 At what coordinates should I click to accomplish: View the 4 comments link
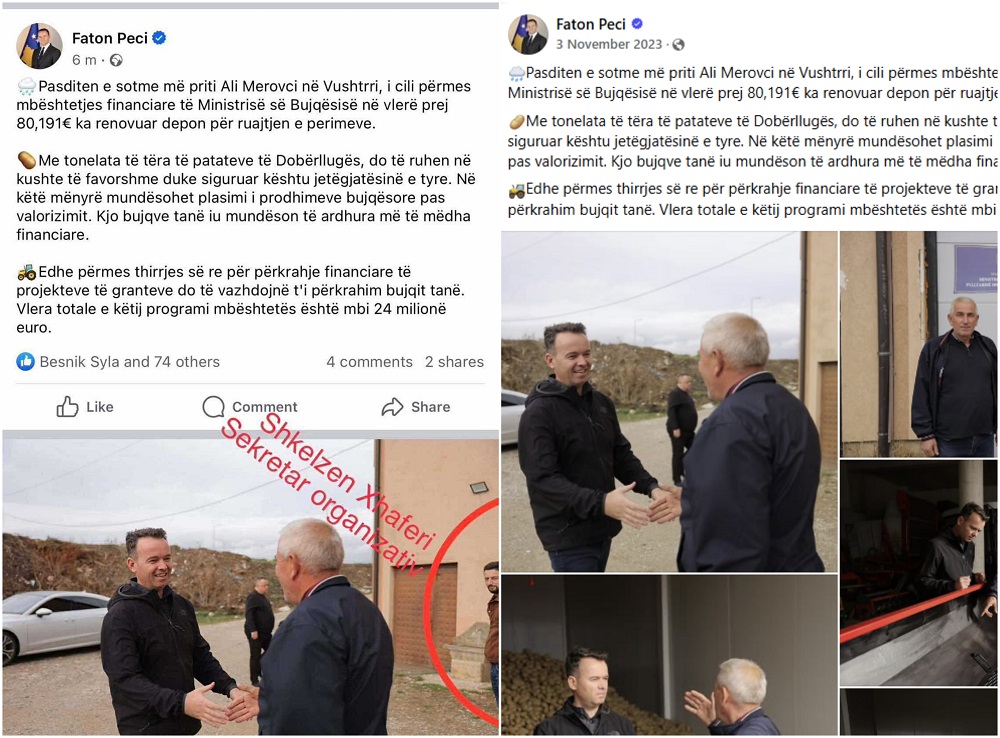pos(369,362)
